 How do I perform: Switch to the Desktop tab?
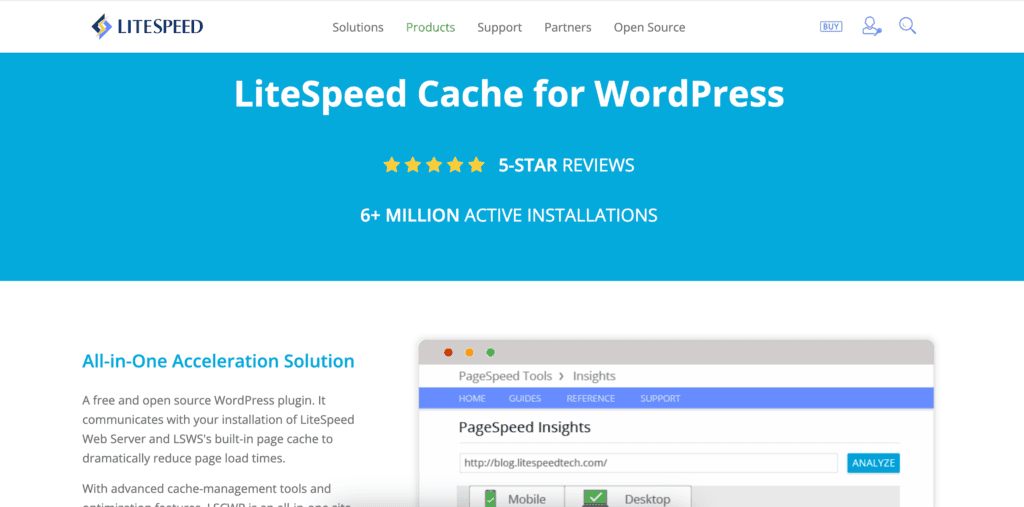tap(628, 498)
